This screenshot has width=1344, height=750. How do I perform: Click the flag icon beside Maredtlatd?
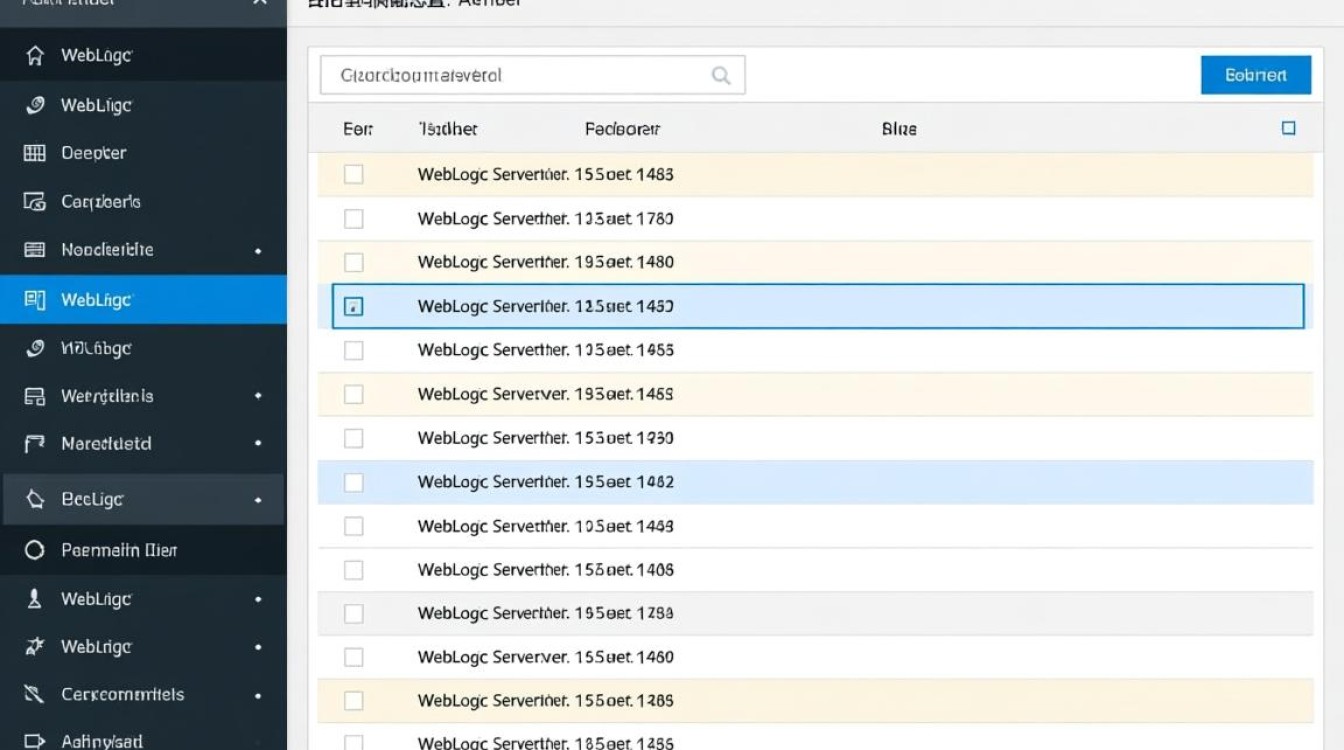[x=35, y=443]
